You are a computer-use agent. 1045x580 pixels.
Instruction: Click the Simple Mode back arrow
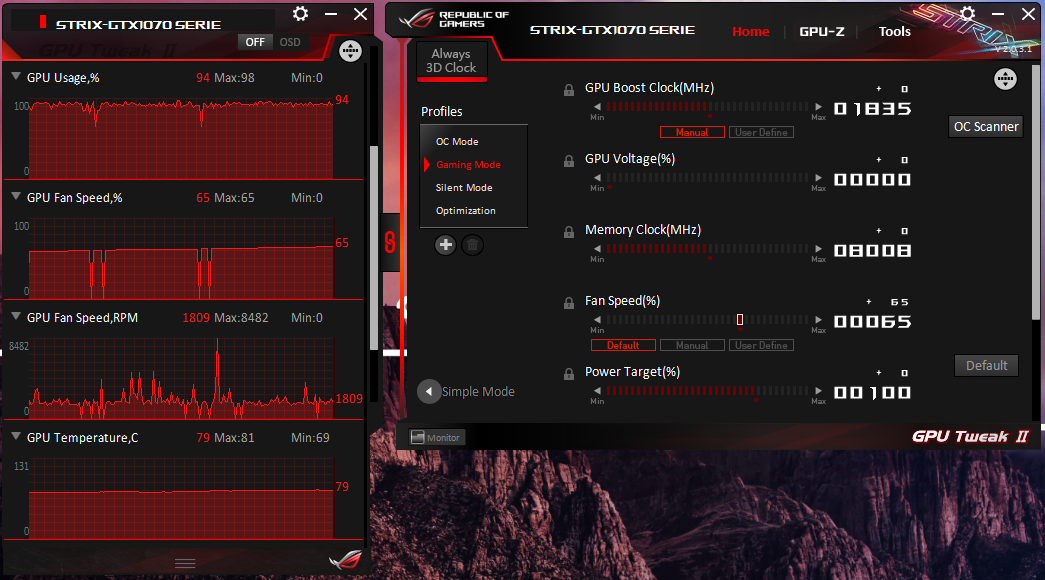pyautogui.click(x=429, y=391)
